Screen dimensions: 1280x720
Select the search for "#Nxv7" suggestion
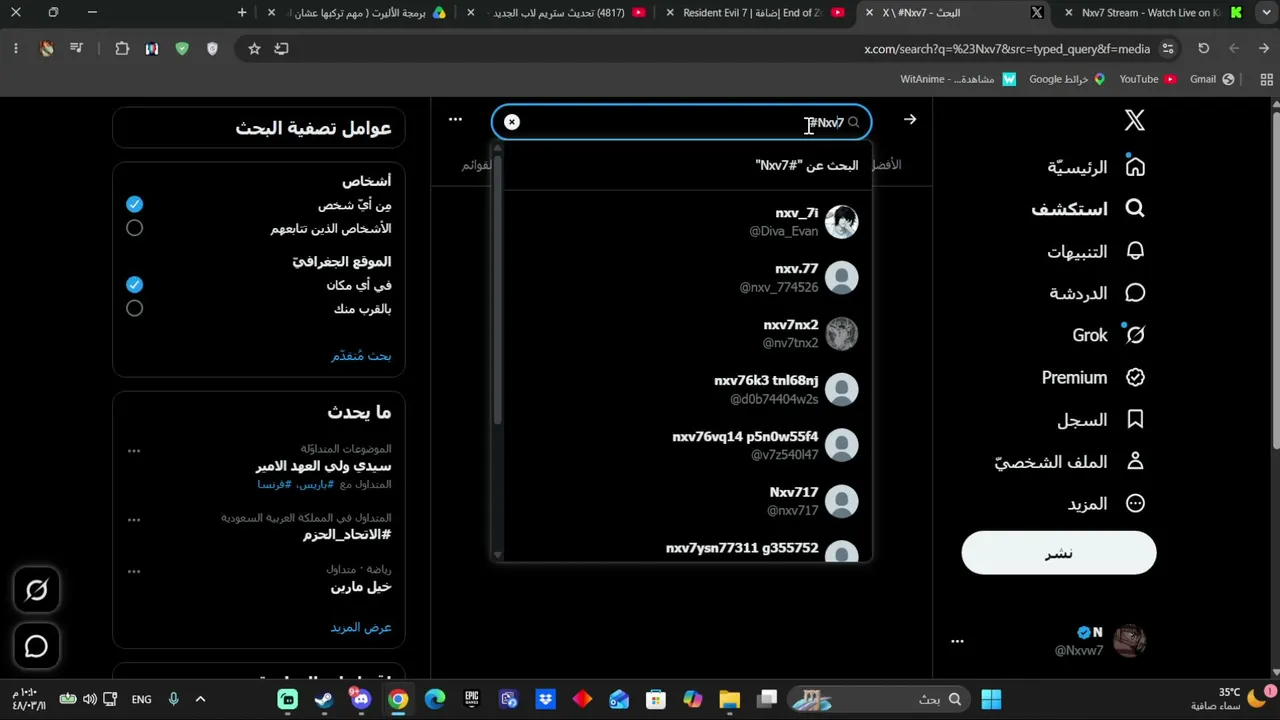682,165
